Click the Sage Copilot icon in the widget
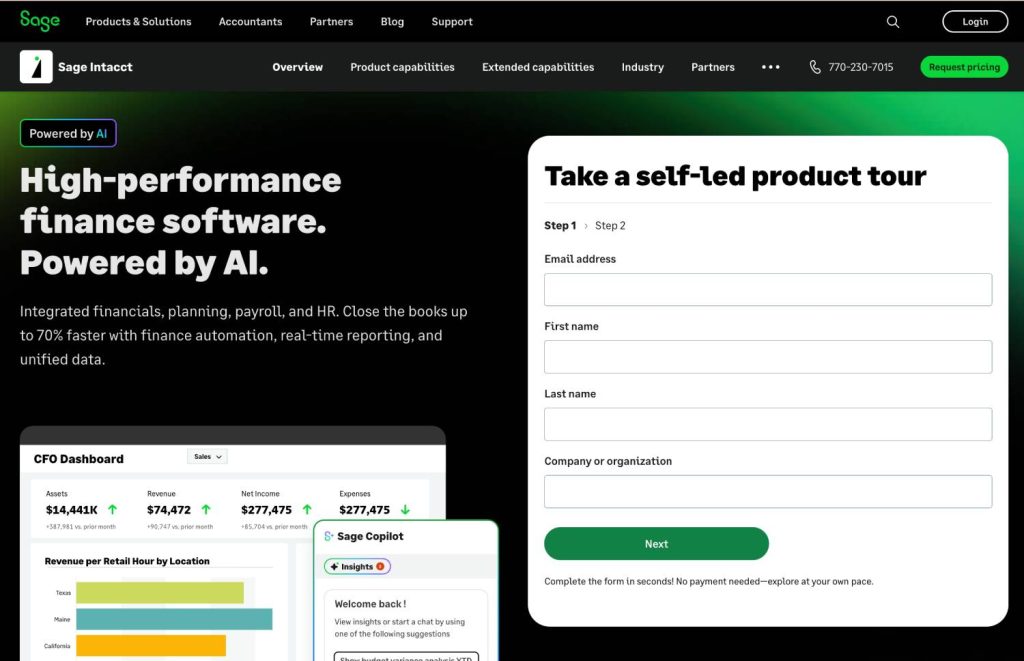Image resolution: width=1024 pixels, height=661 pixels. coord(329,536)
